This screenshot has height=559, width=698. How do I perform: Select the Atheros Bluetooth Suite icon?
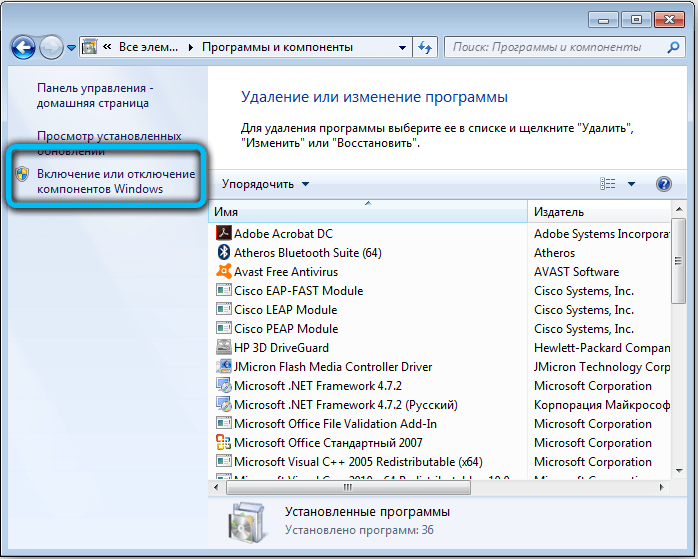pyautogui.click(x=223, y=252)
